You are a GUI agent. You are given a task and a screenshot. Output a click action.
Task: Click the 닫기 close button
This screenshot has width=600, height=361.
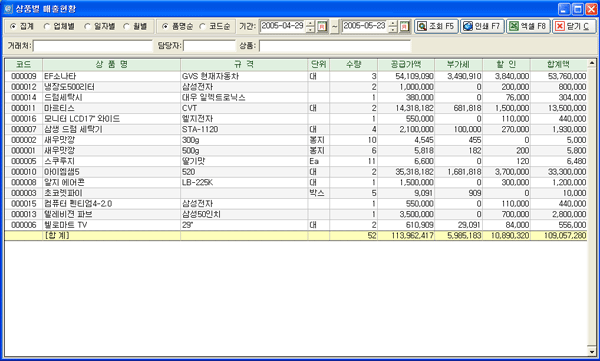[x=574, y=26]
